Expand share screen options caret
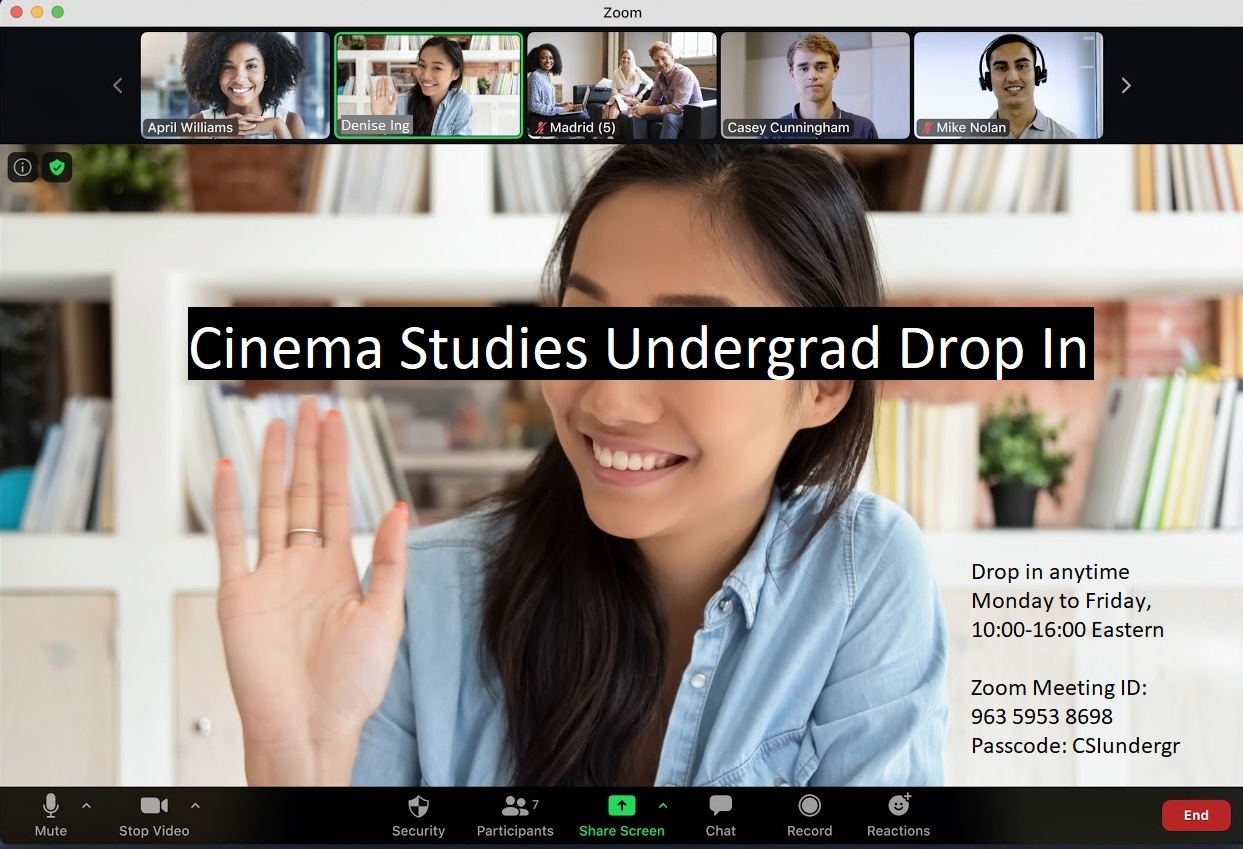1243x849 pixels. tap(663, 805)
